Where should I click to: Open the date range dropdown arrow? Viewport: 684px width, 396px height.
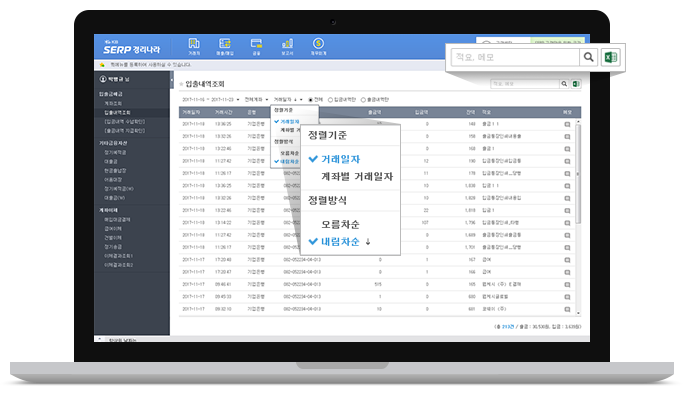[238, 100]
